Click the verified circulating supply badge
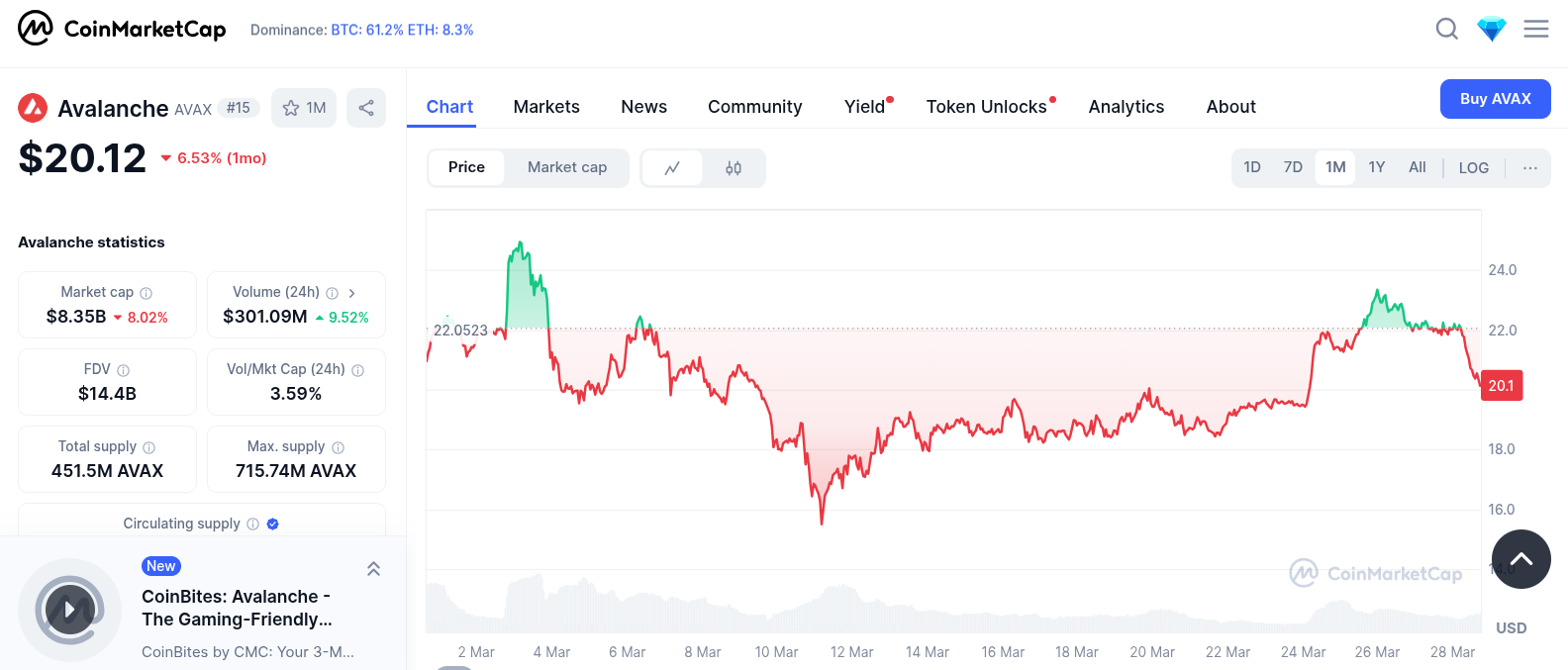 click(x=273, y=525)
